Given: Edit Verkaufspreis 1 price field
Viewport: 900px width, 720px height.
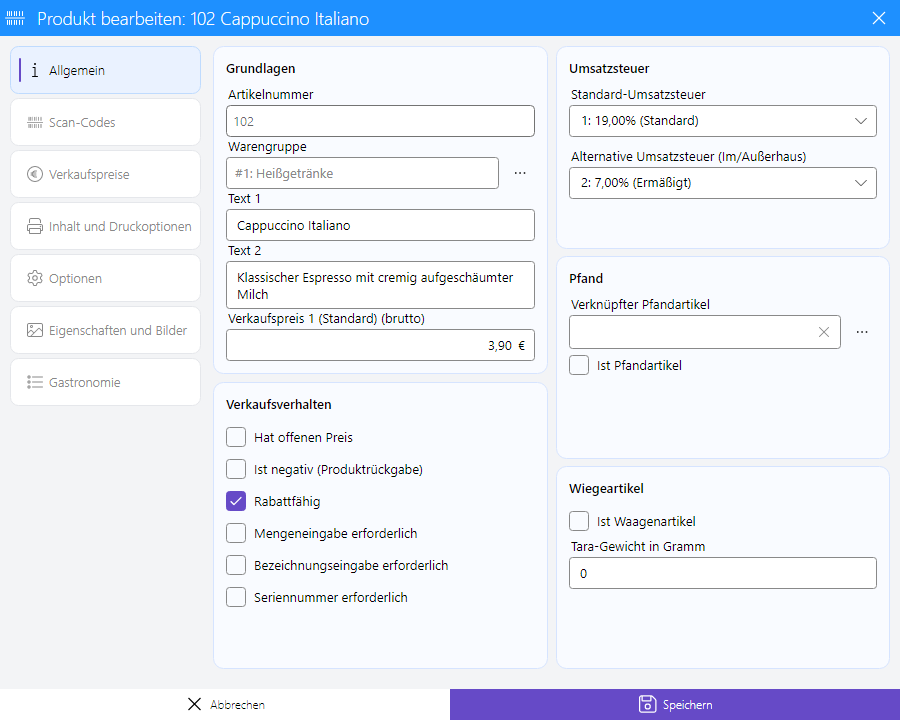Looking at the screenshot, I should pyautogui.click(x=381, y=345).
